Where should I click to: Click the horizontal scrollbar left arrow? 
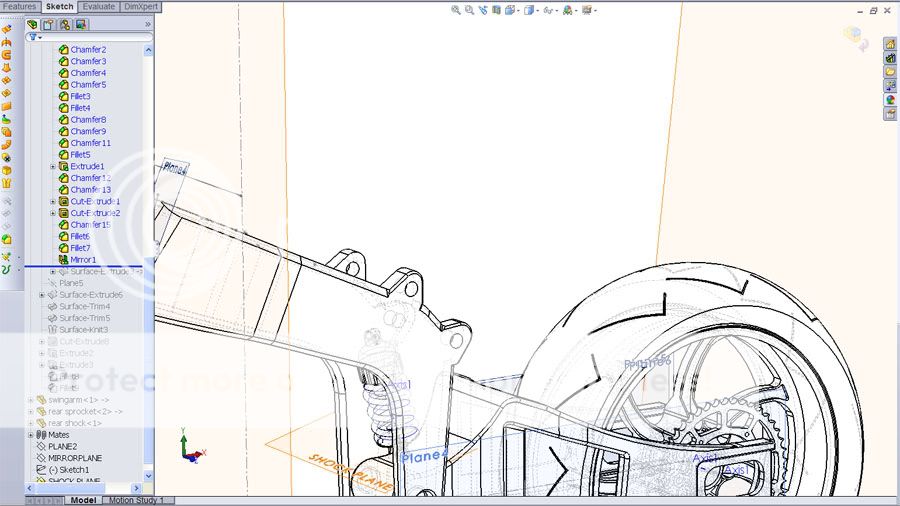tap(30, 488)
